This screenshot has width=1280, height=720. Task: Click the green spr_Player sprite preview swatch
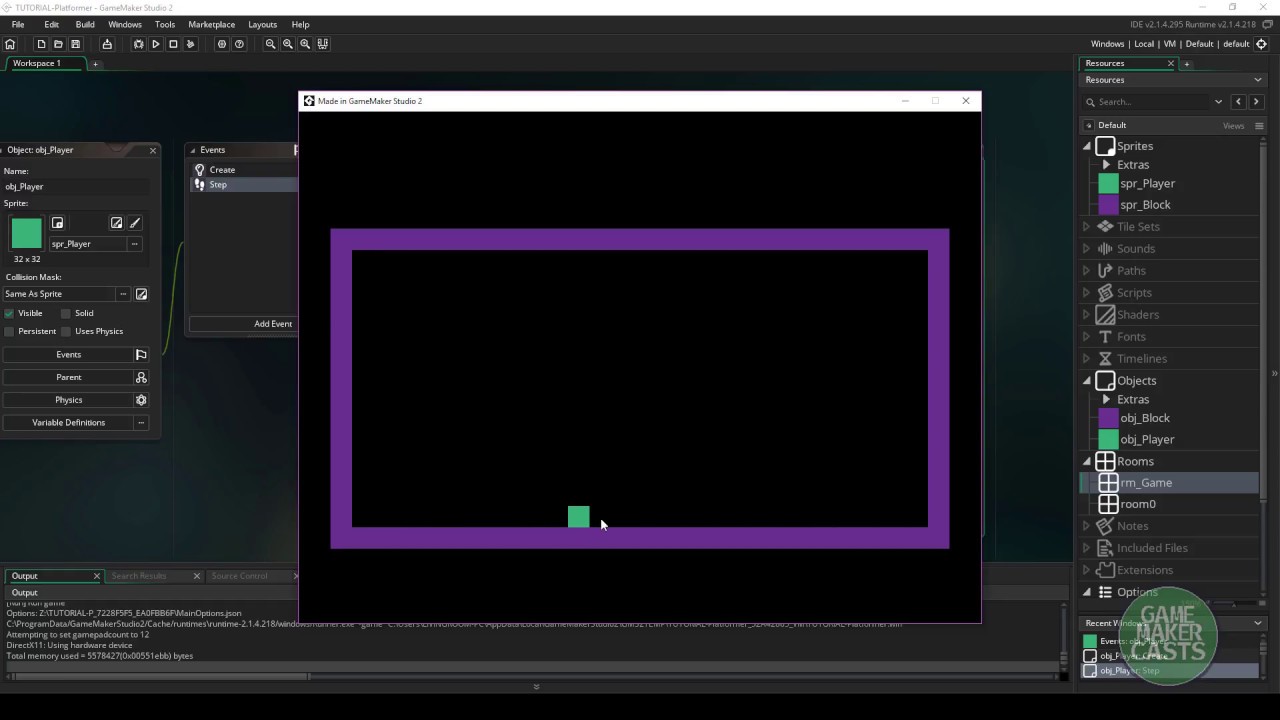coord(27,233)
